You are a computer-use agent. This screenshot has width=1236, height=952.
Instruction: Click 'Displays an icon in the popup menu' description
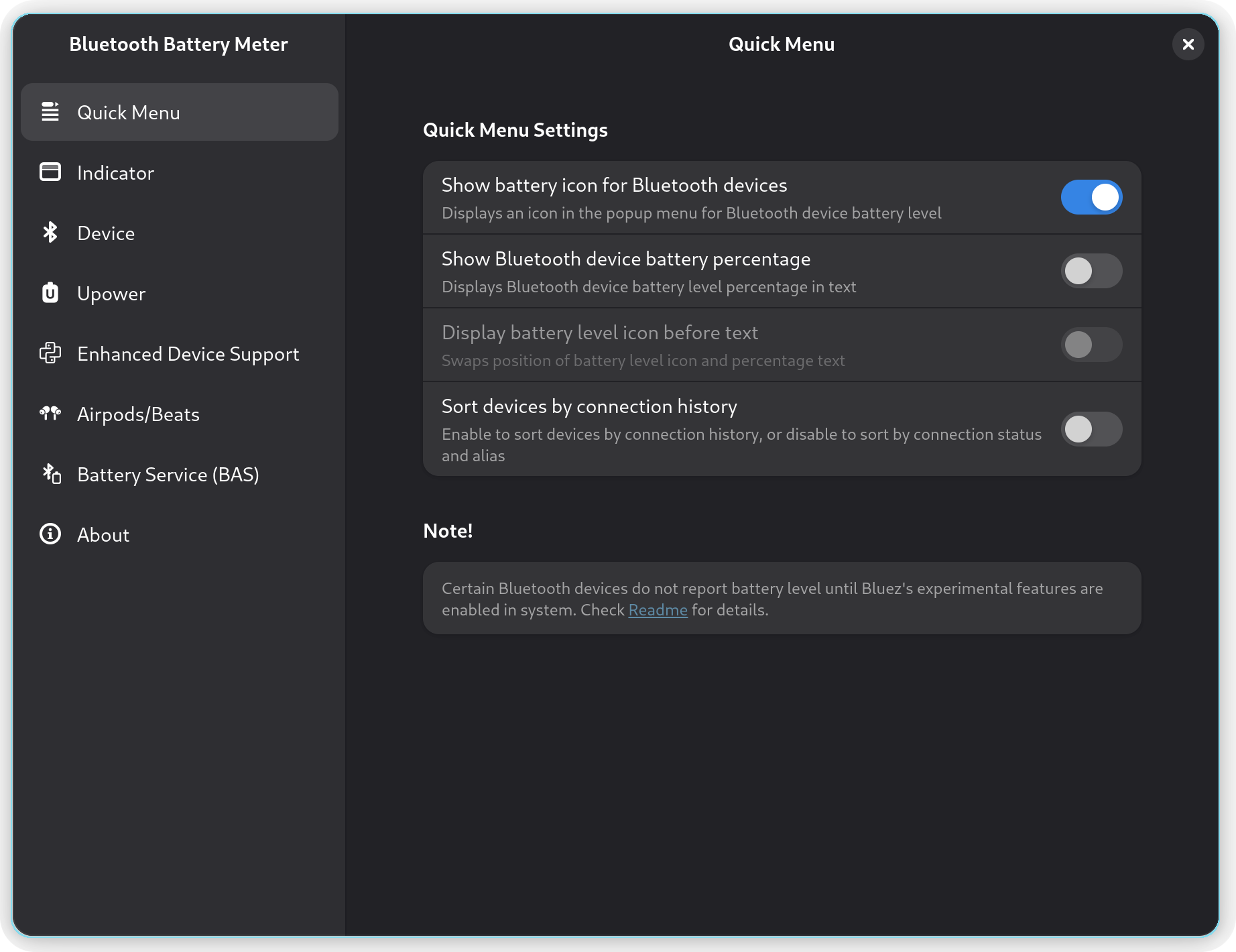(x=692, y=213)
